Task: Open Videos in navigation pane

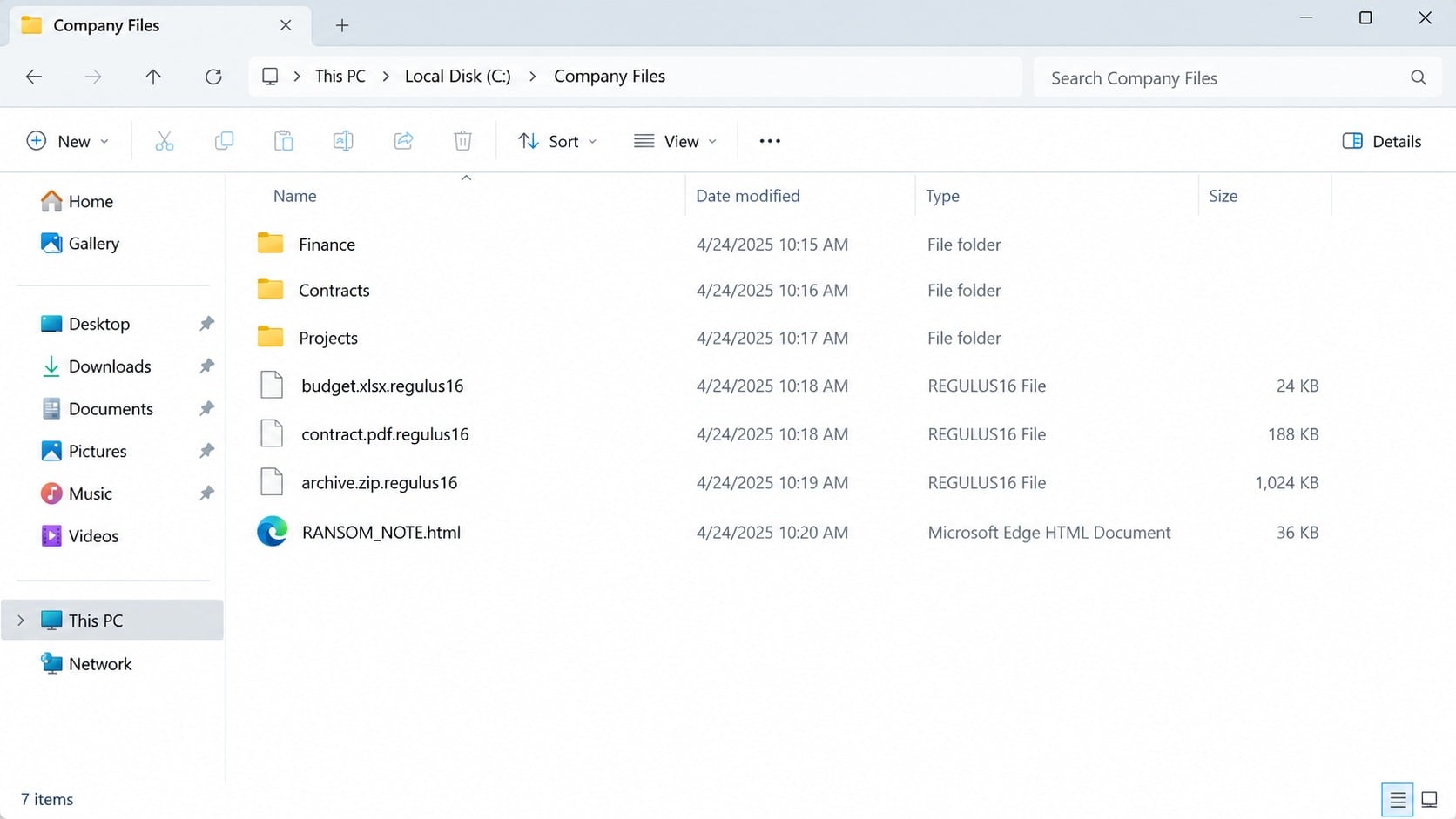Action: coord(79,536)
